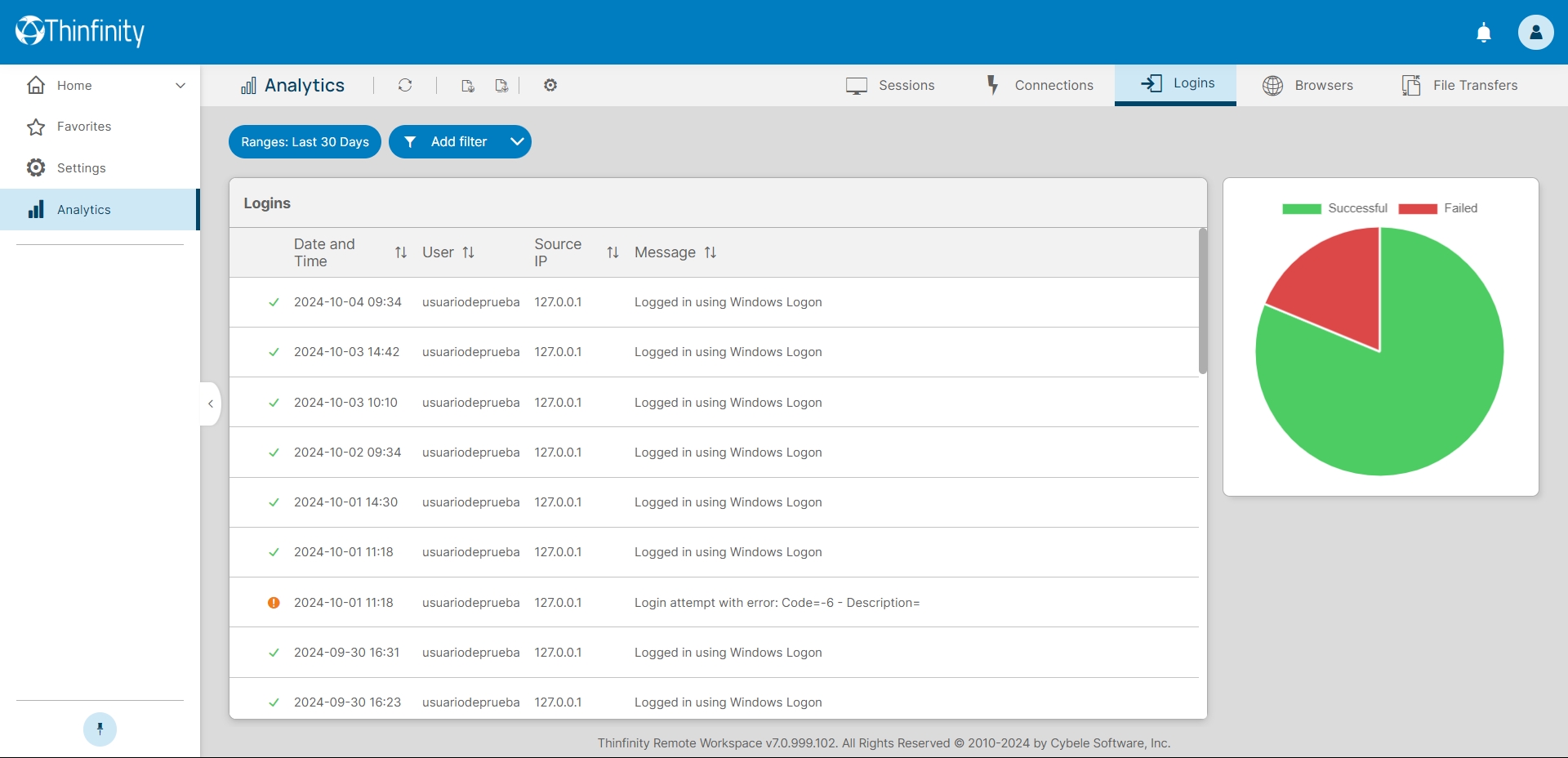
Task: Open Settings in the sidebar
Action: pyautogui.click(x=82, y=167)
